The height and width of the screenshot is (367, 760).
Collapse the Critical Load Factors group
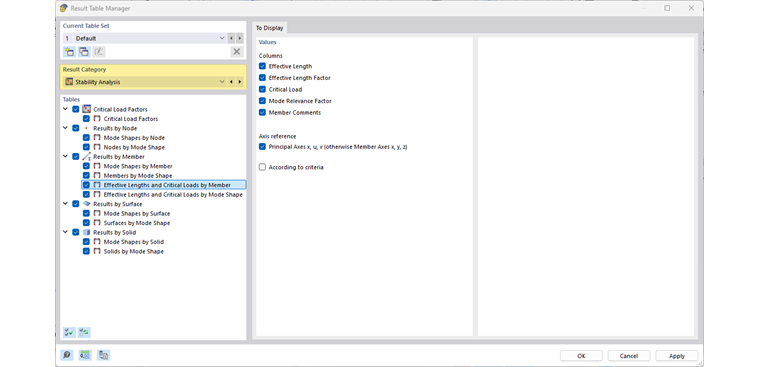[x=65, y=109]
